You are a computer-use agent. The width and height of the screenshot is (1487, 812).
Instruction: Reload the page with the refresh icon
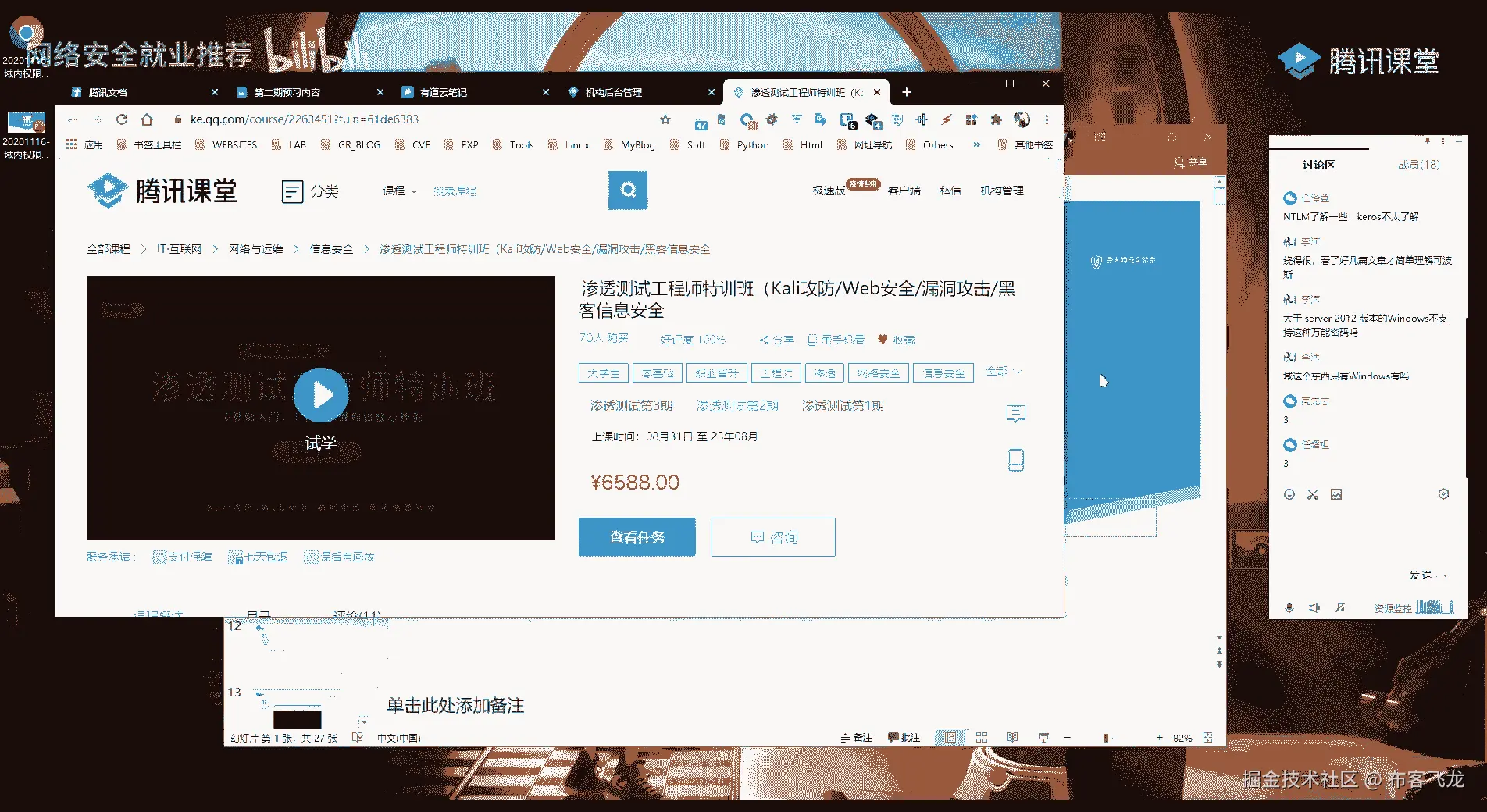click(x=122, y=119)
